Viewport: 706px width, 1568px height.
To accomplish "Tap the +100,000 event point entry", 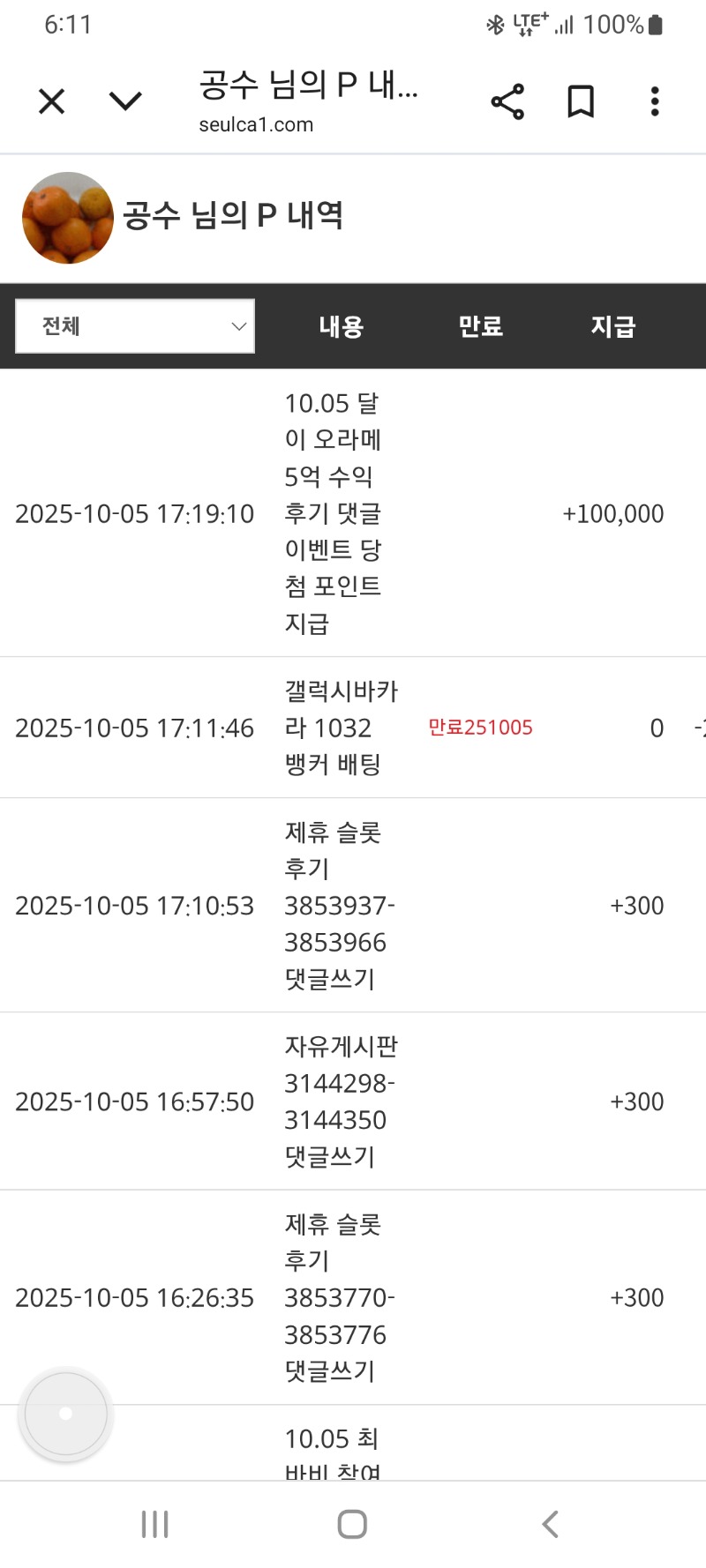I will 612,514.
